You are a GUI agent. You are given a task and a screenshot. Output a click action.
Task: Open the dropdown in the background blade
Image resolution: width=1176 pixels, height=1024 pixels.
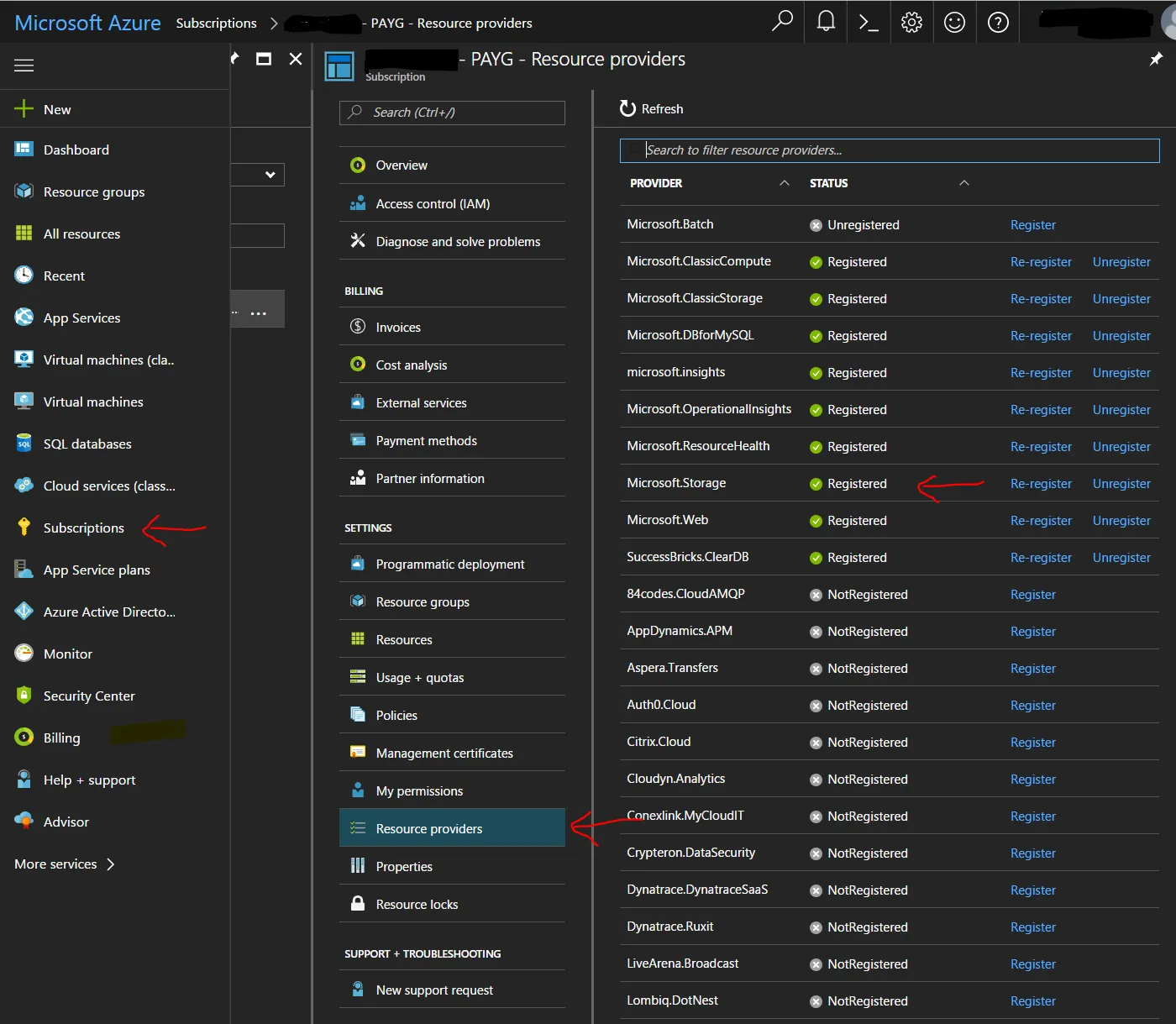[258, 175]
